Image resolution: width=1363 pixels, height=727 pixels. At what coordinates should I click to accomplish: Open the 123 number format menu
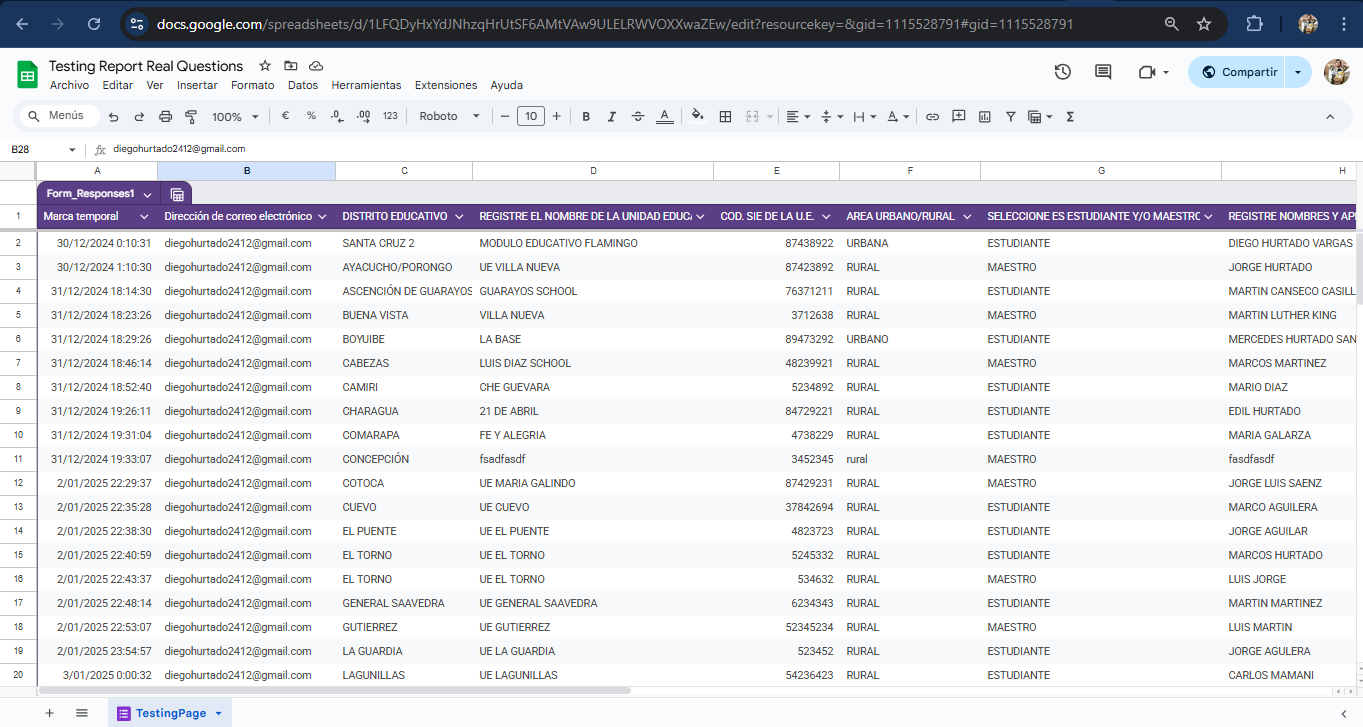390,116
